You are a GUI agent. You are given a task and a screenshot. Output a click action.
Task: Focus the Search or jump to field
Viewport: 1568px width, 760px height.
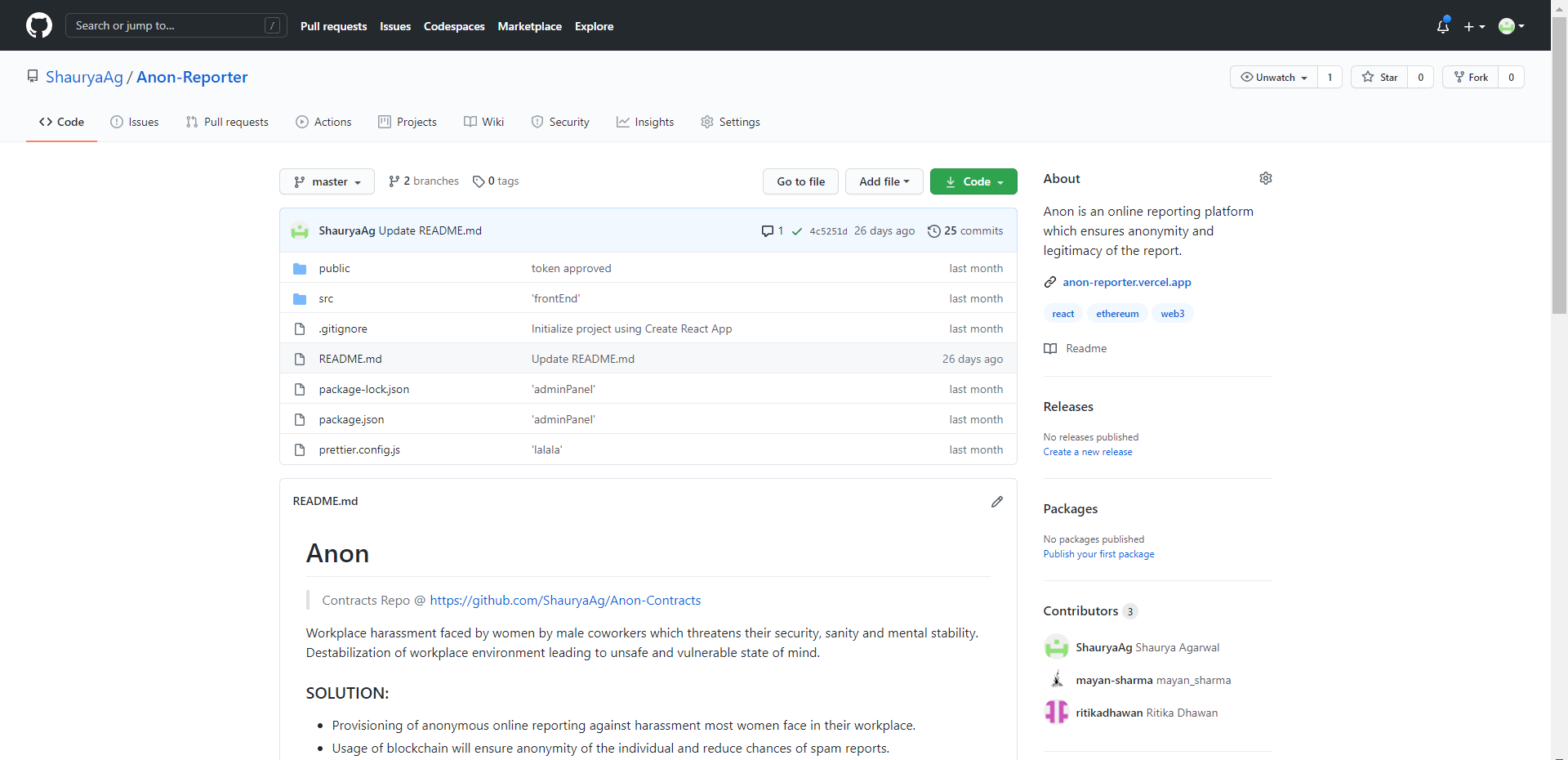coord(176,26)
